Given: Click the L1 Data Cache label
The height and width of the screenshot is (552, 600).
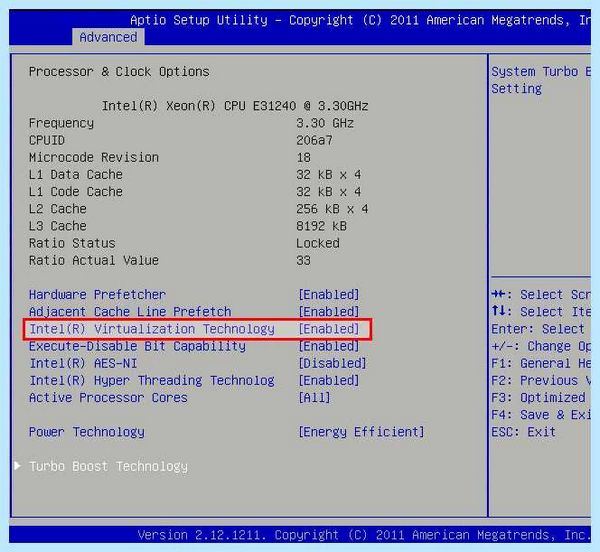Looking at the screenshot, I should coord(76,174).
